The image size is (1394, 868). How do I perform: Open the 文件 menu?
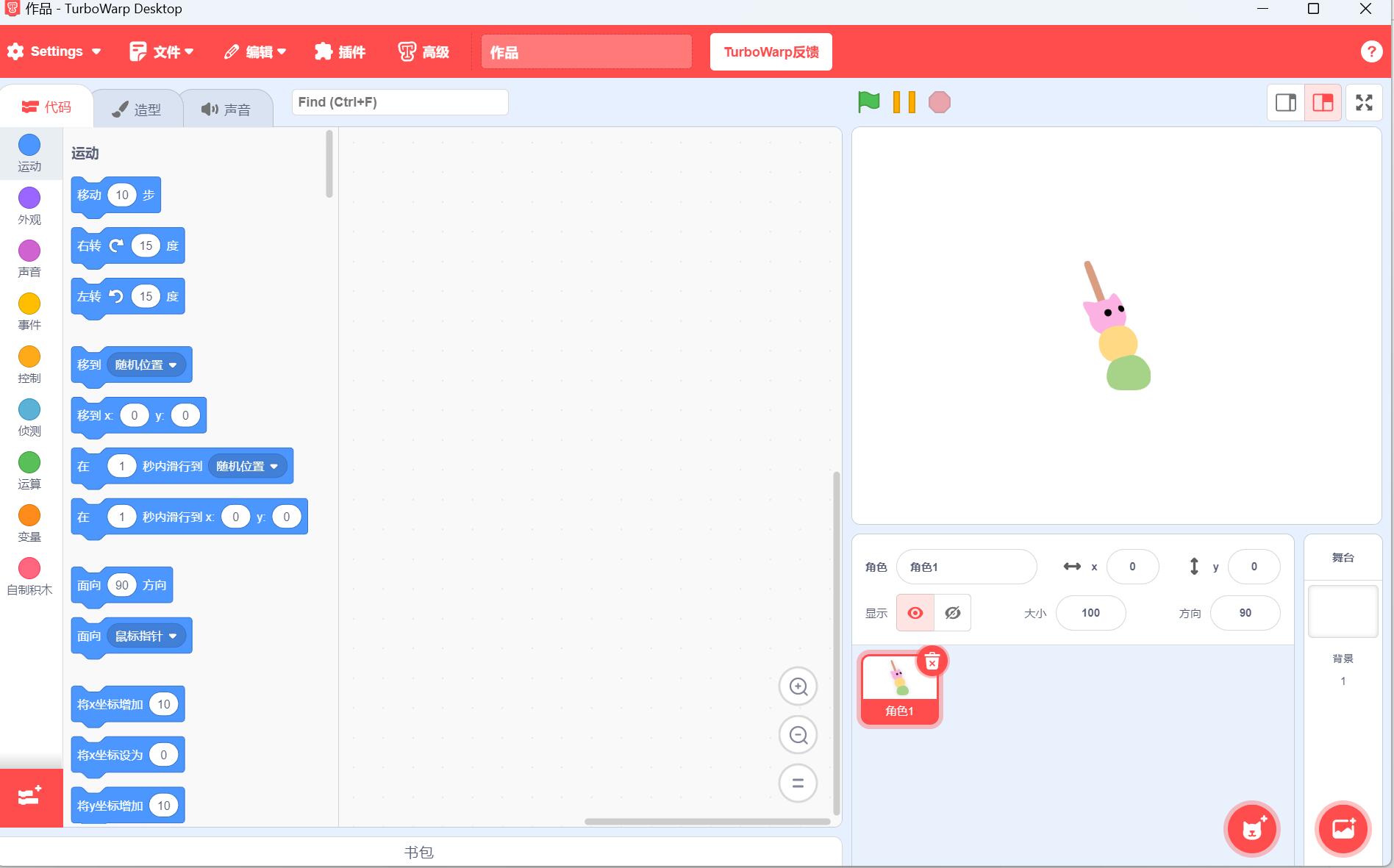[162, 51]
